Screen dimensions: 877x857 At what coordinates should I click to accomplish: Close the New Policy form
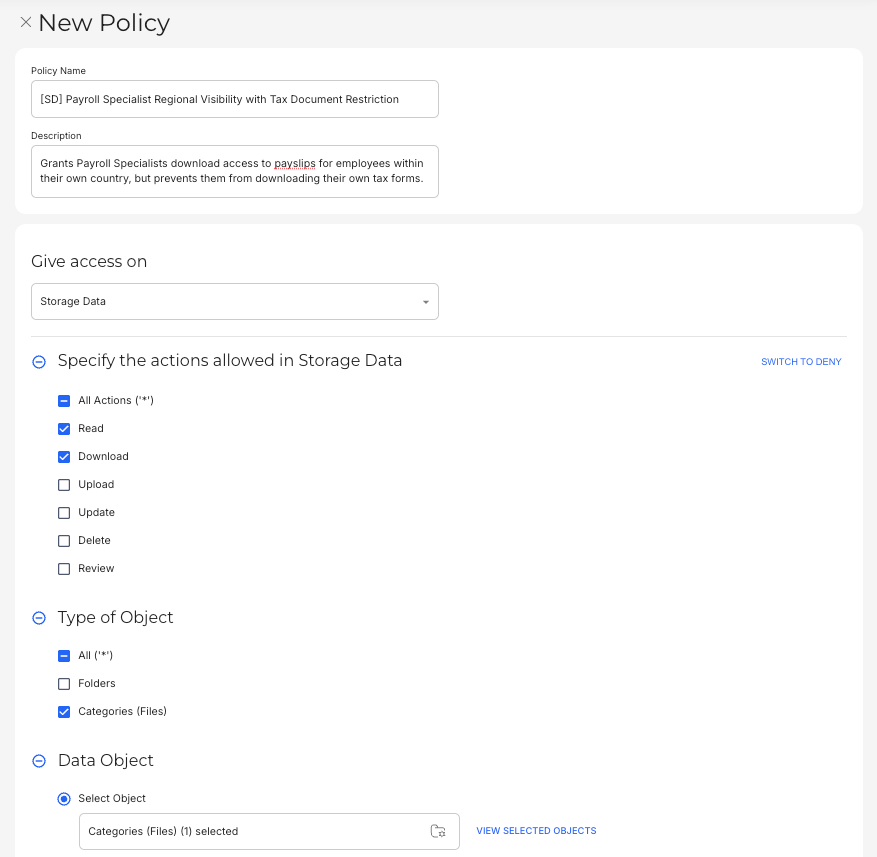pyautogui.click(x=26, y=22)
